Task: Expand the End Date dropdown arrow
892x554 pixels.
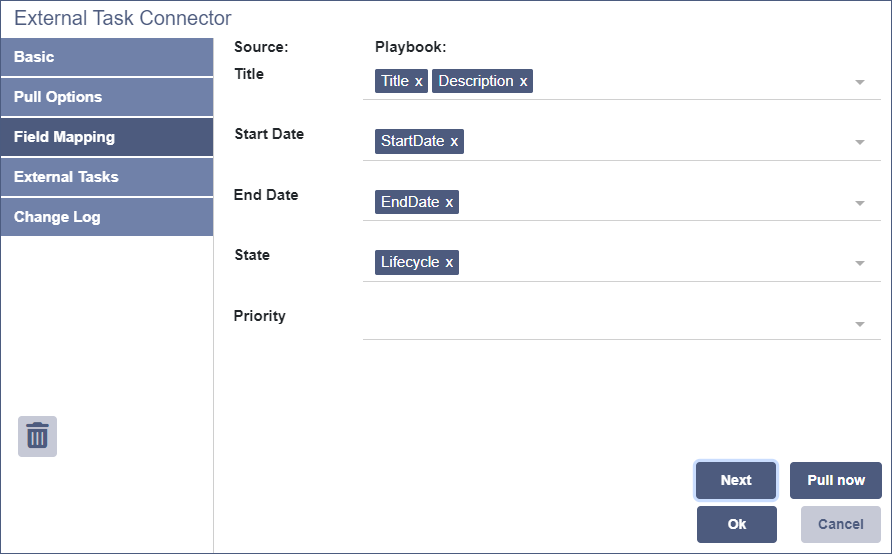Action: [x=860, y=203]
